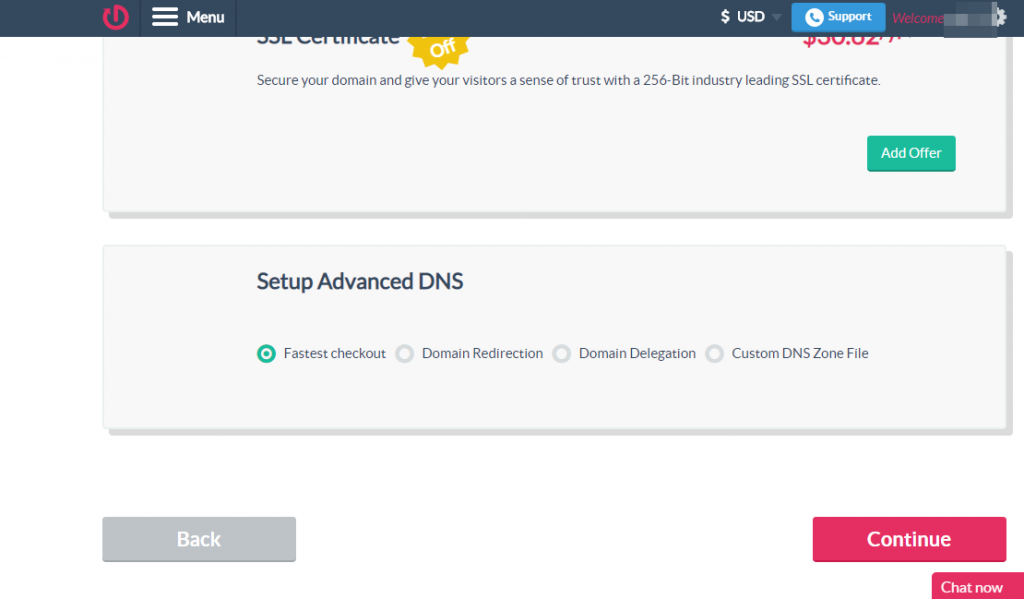Select the Domain Redirection radio option
This screenshot has width=1024, height=599.
pyautogui.click(x=405, y=353)
